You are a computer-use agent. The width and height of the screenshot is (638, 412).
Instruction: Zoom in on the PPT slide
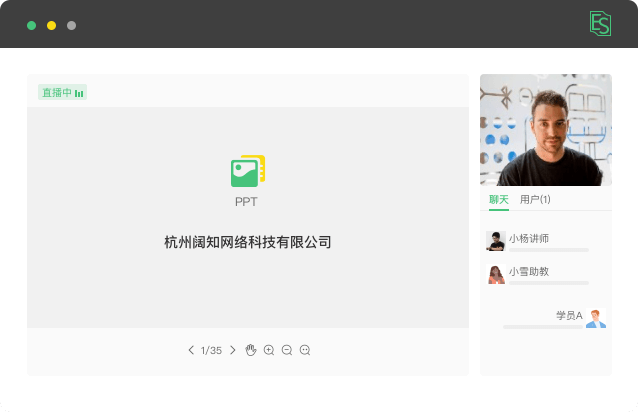pos(269,350)
